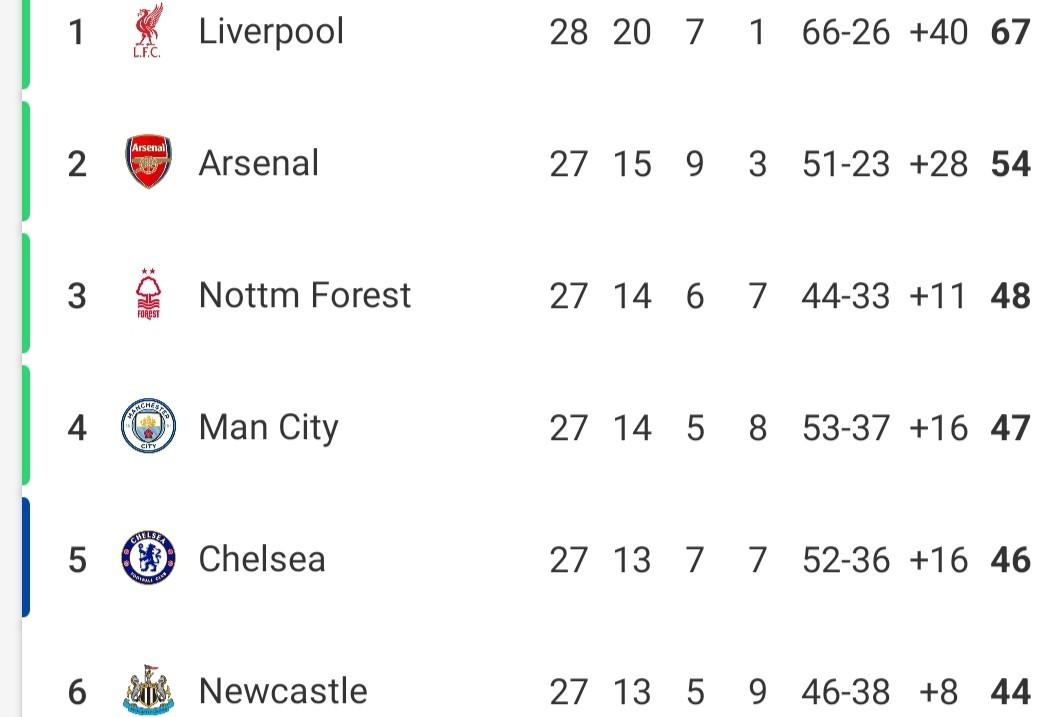Click the rank number 5 for Chelsea
This screenshot has width=1052, height=717.
pyautogui.click(x=77, y=559)
